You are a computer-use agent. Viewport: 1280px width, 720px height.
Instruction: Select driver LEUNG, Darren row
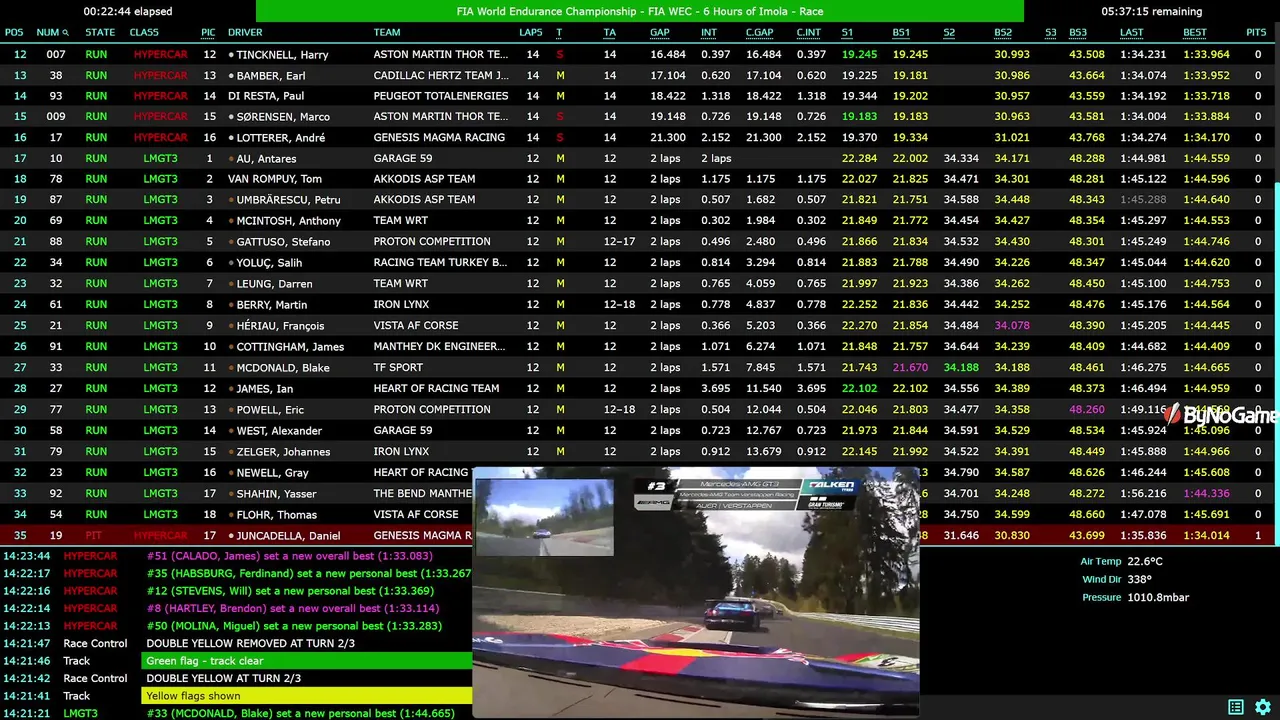click(638, 284)
